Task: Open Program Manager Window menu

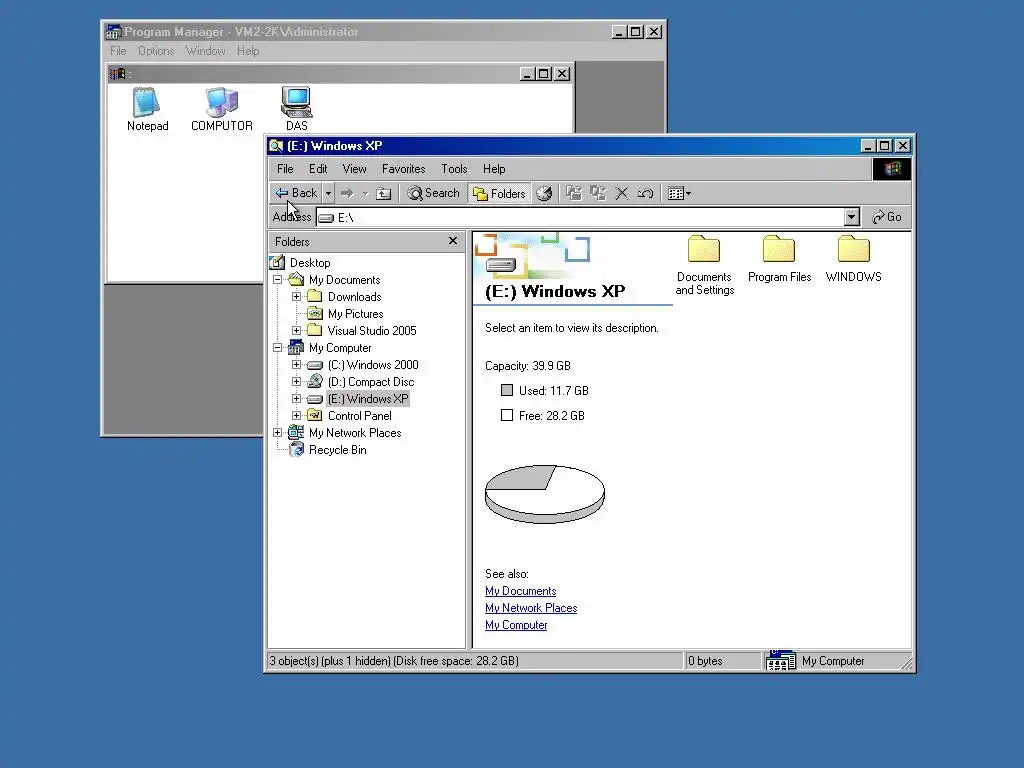Action: (205, 51)
